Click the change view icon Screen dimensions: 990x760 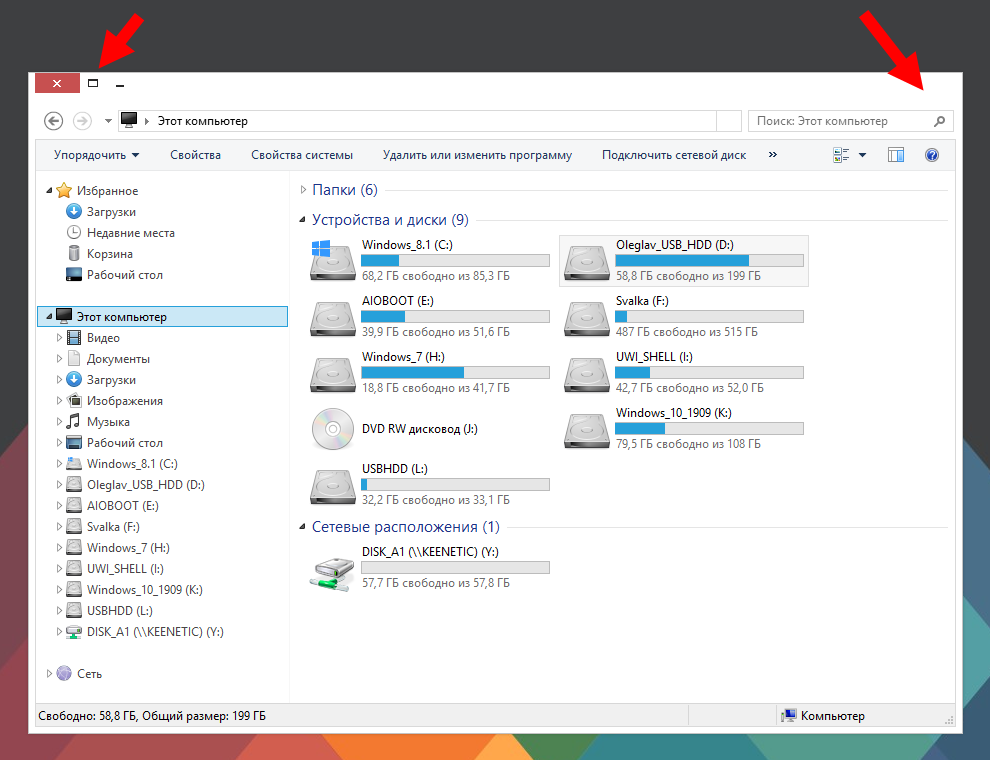pos(841,155)
